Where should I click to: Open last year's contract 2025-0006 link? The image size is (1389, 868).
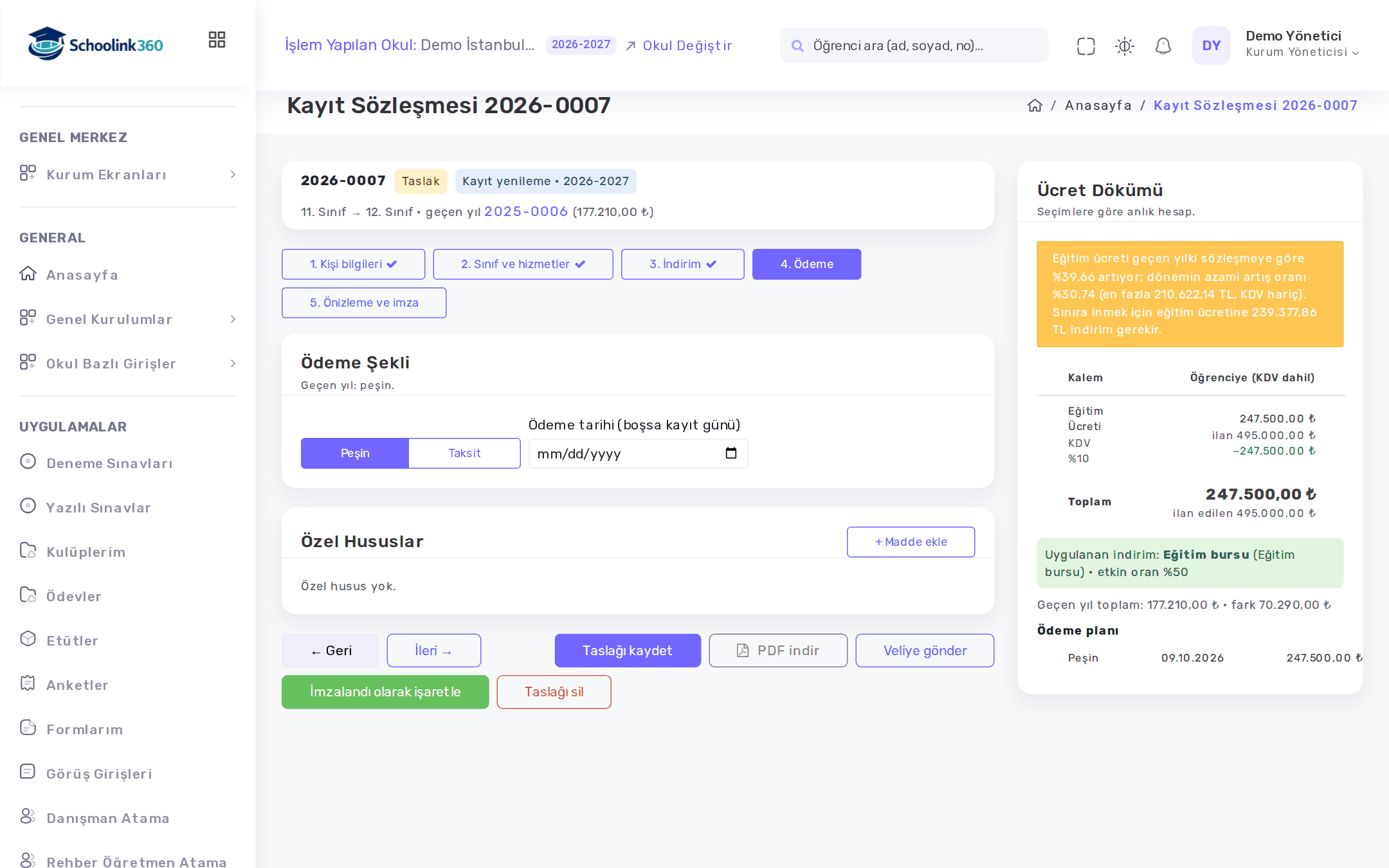coord(526,212)
